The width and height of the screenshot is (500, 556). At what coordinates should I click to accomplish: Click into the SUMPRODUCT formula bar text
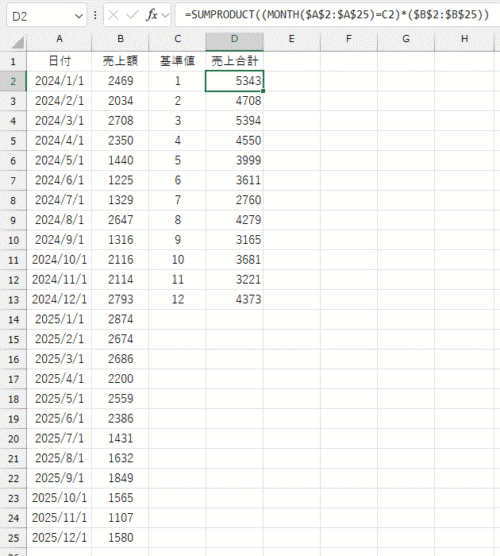coord(336,15)
